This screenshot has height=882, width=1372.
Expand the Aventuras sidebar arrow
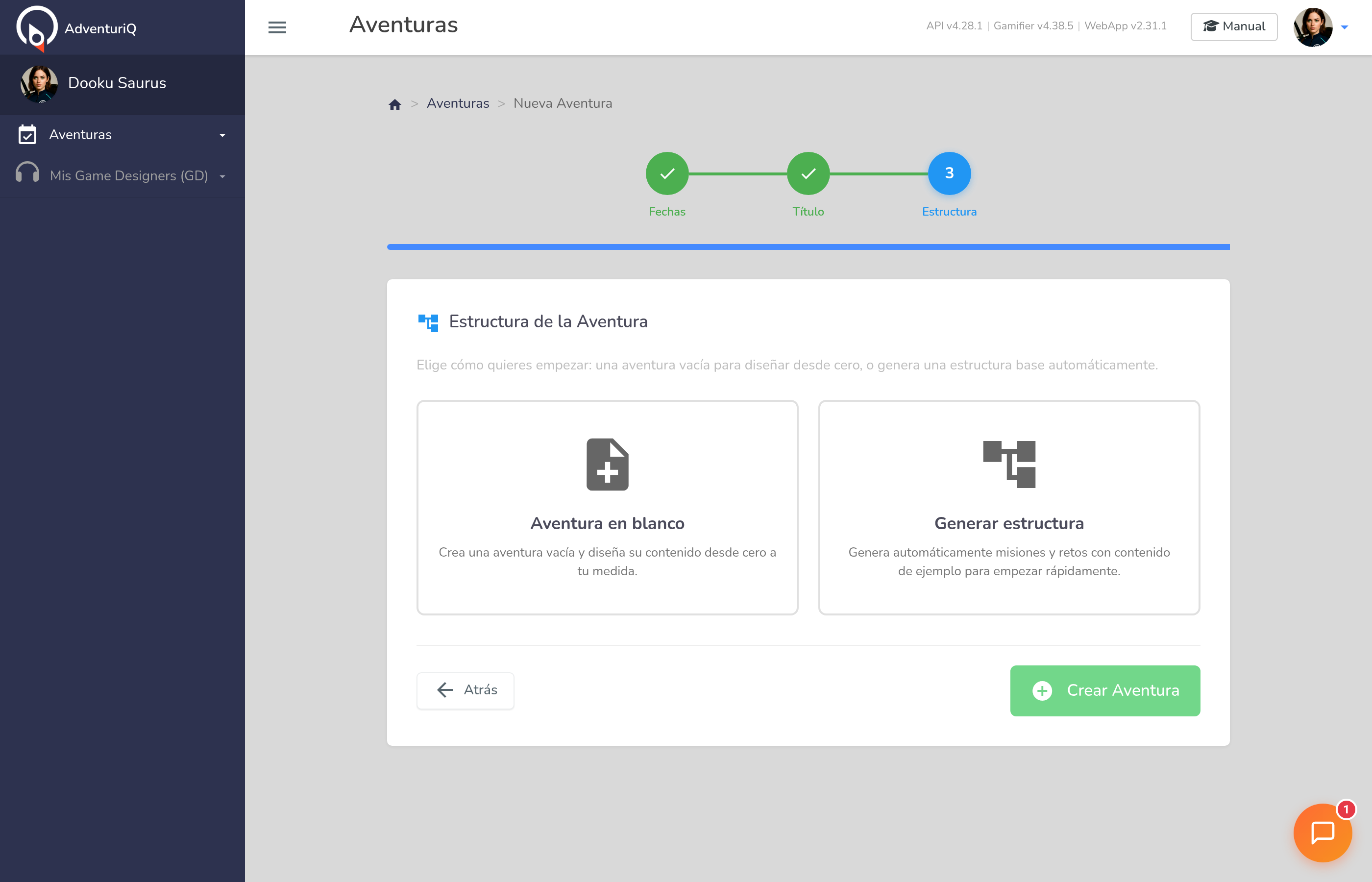222,136
